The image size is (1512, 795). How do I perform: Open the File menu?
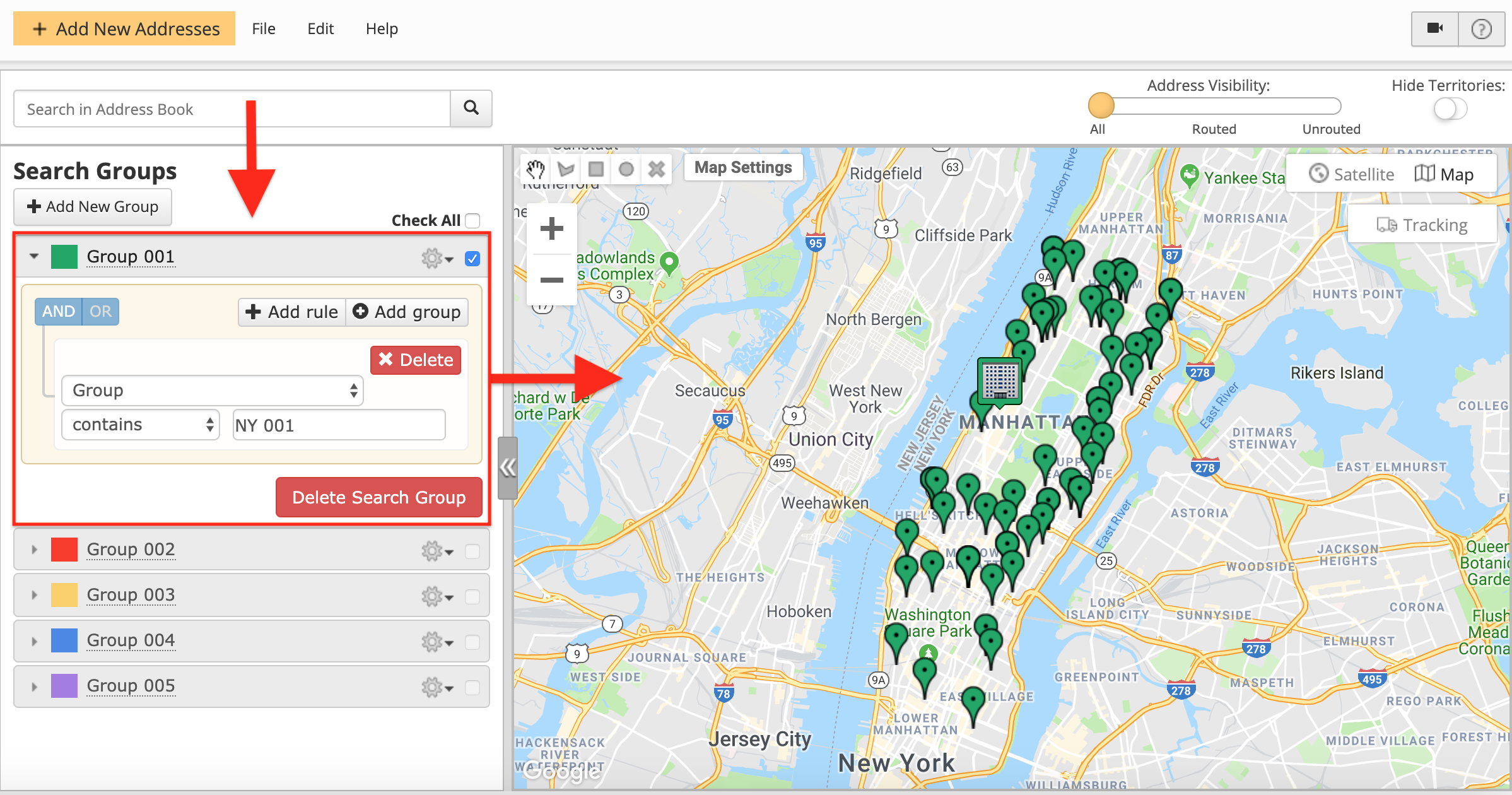pos(263,28)
